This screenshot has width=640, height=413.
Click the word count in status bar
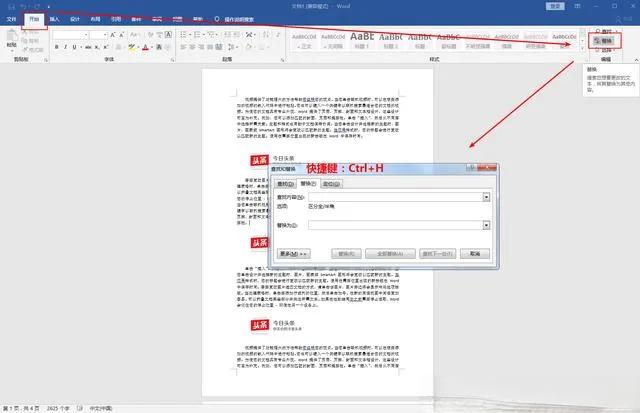pos(58,408)
